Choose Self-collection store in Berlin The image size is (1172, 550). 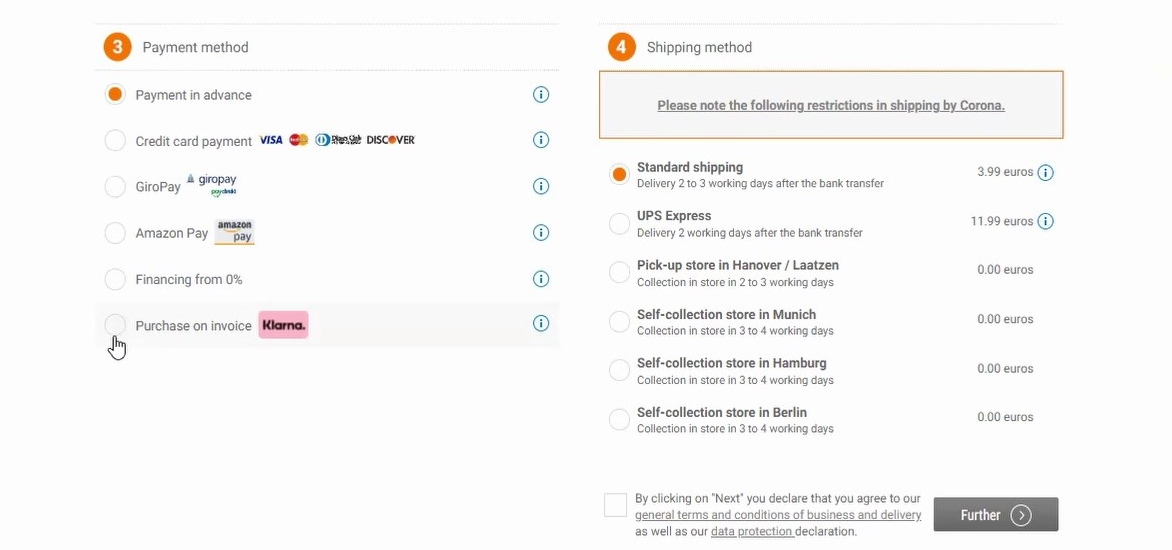tap(619, 419)
